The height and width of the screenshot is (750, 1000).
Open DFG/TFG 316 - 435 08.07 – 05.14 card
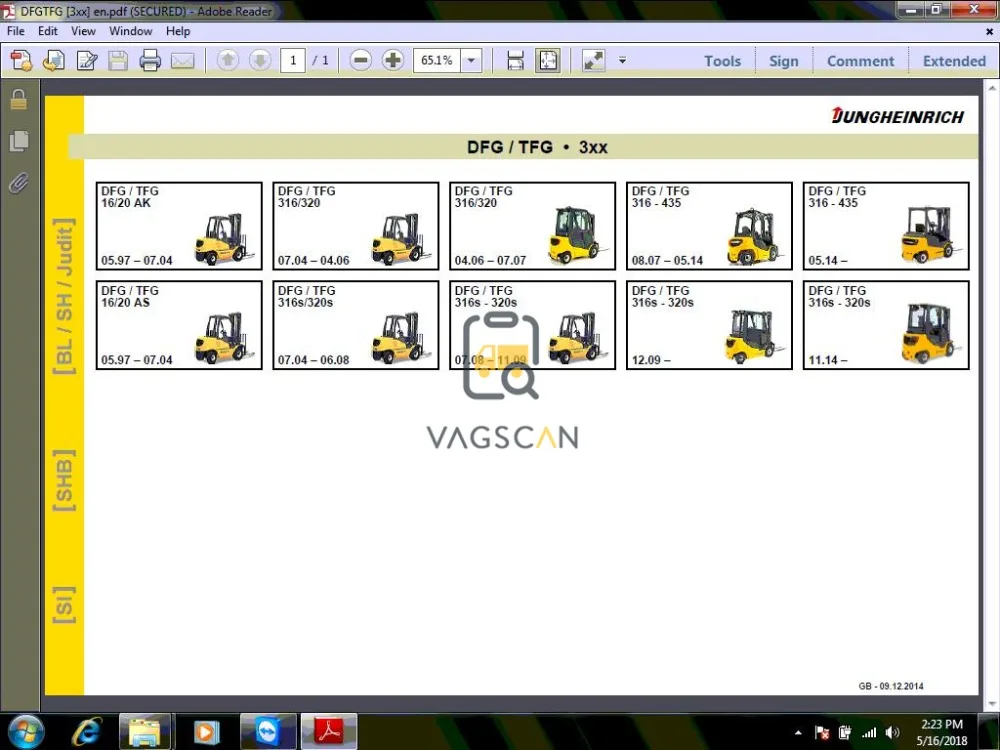[709, 226]
